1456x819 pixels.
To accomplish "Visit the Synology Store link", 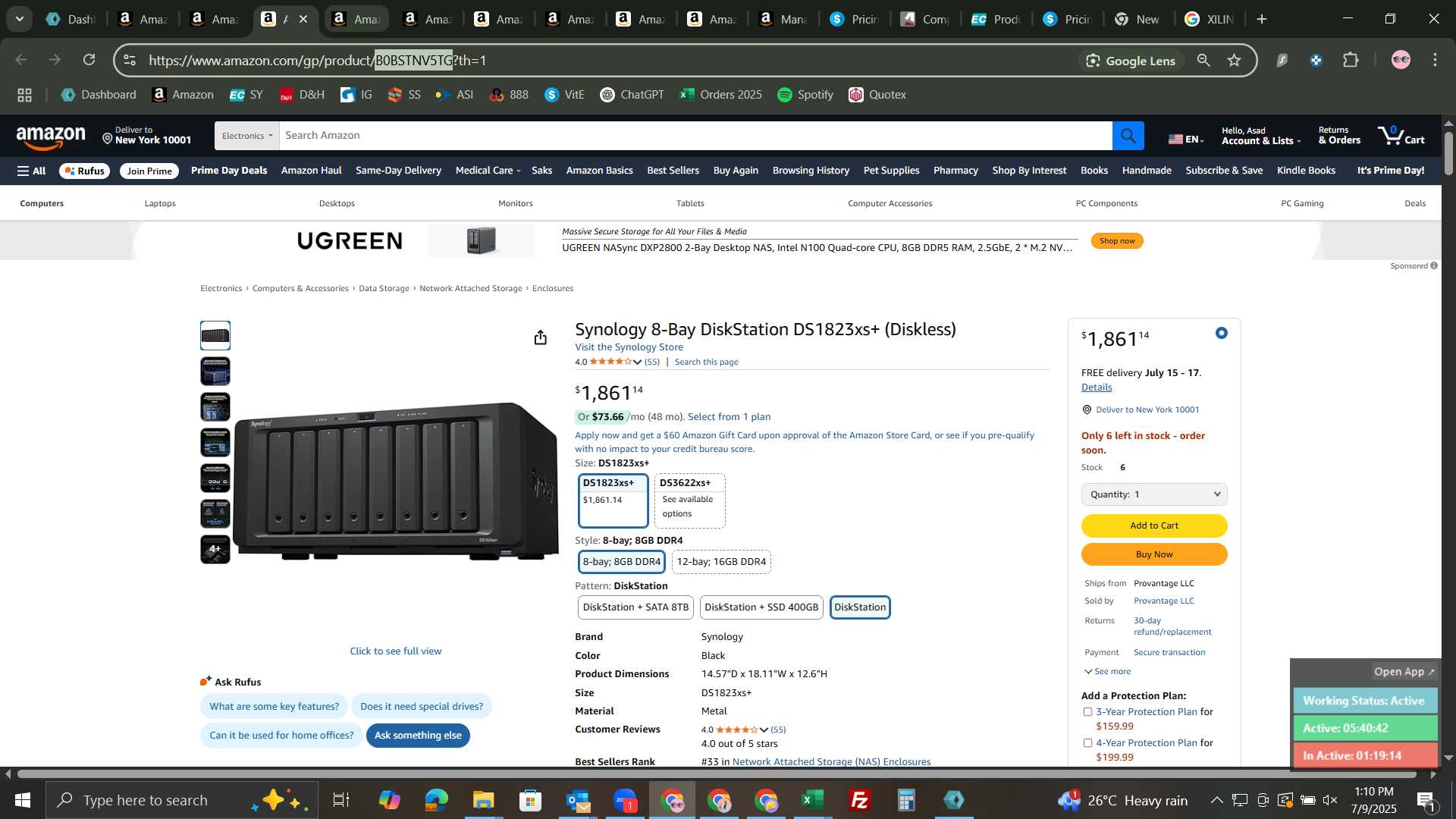I will point(629,347).
